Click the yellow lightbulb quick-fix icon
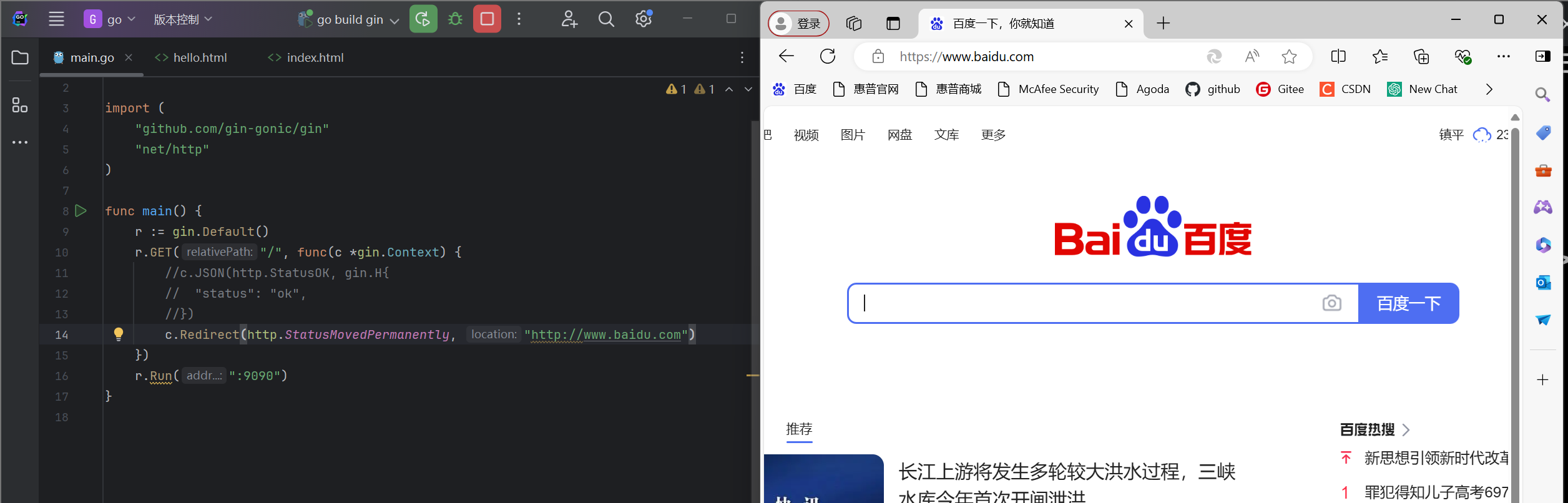The width and height of the screenshot is (1568, 503). tap(119, 335)
